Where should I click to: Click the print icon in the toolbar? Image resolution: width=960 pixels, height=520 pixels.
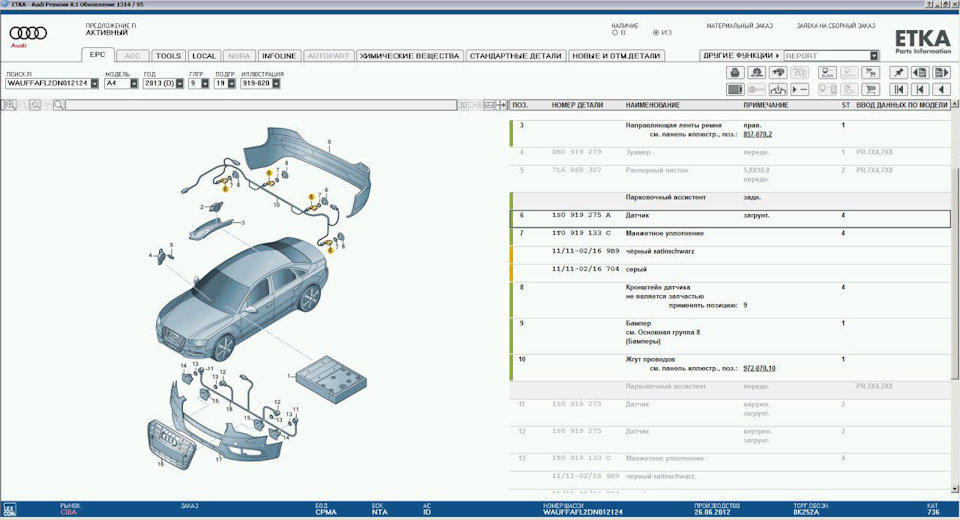pyautogui.click(x=735, y=73)
